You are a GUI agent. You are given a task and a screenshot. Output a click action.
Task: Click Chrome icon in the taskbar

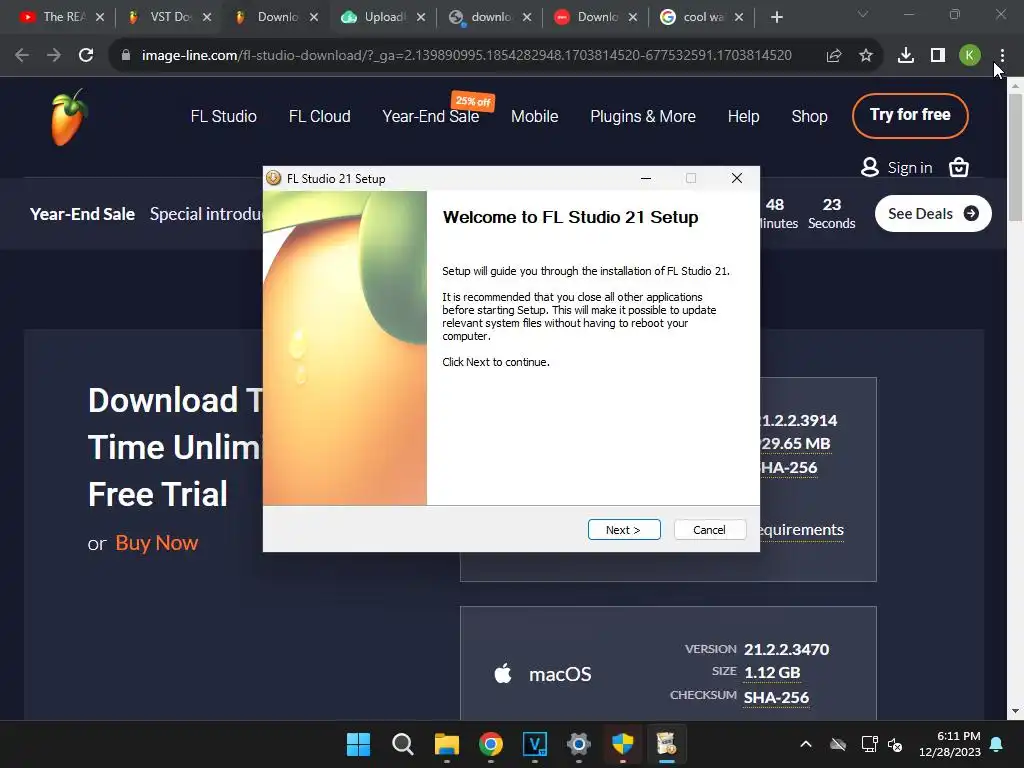[490, 744]
